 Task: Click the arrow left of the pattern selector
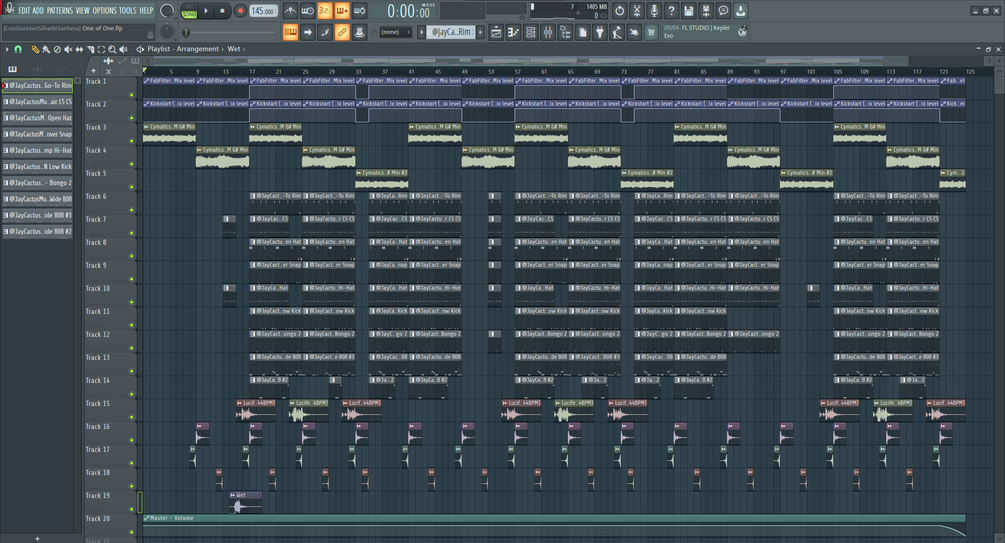click(x=422, y=32)
